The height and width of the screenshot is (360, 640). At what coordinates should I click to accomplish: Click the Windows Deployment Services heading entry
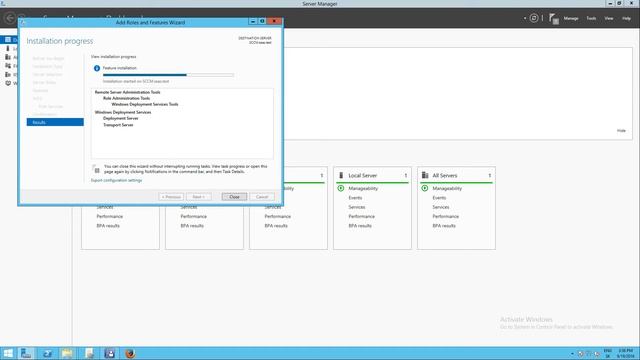click(x=123, y=112)
